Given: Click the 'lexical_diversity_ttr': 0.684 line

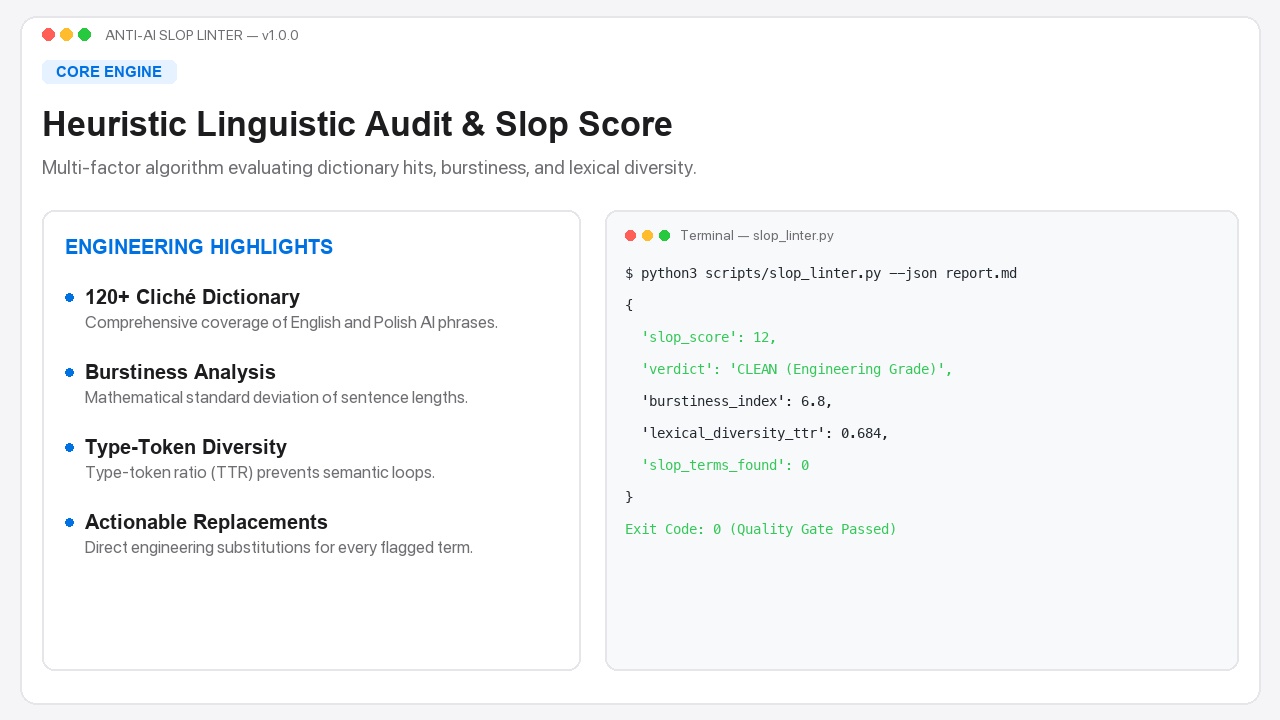Looking at the screenshot, I should 765,433.
